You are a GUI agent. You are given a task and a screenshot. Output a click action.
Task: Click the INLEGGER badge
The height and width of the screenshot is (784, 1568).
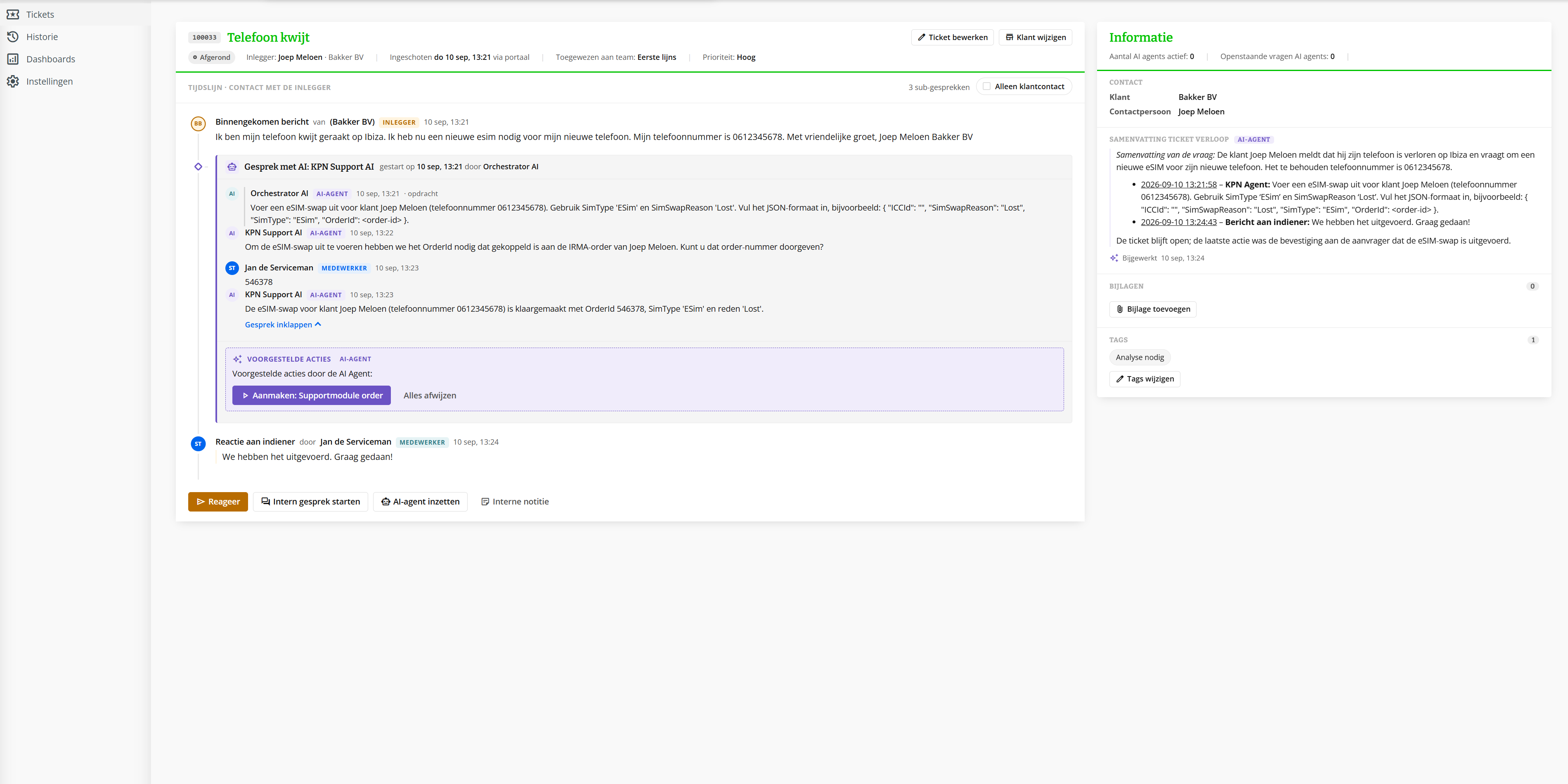[399, 122]
